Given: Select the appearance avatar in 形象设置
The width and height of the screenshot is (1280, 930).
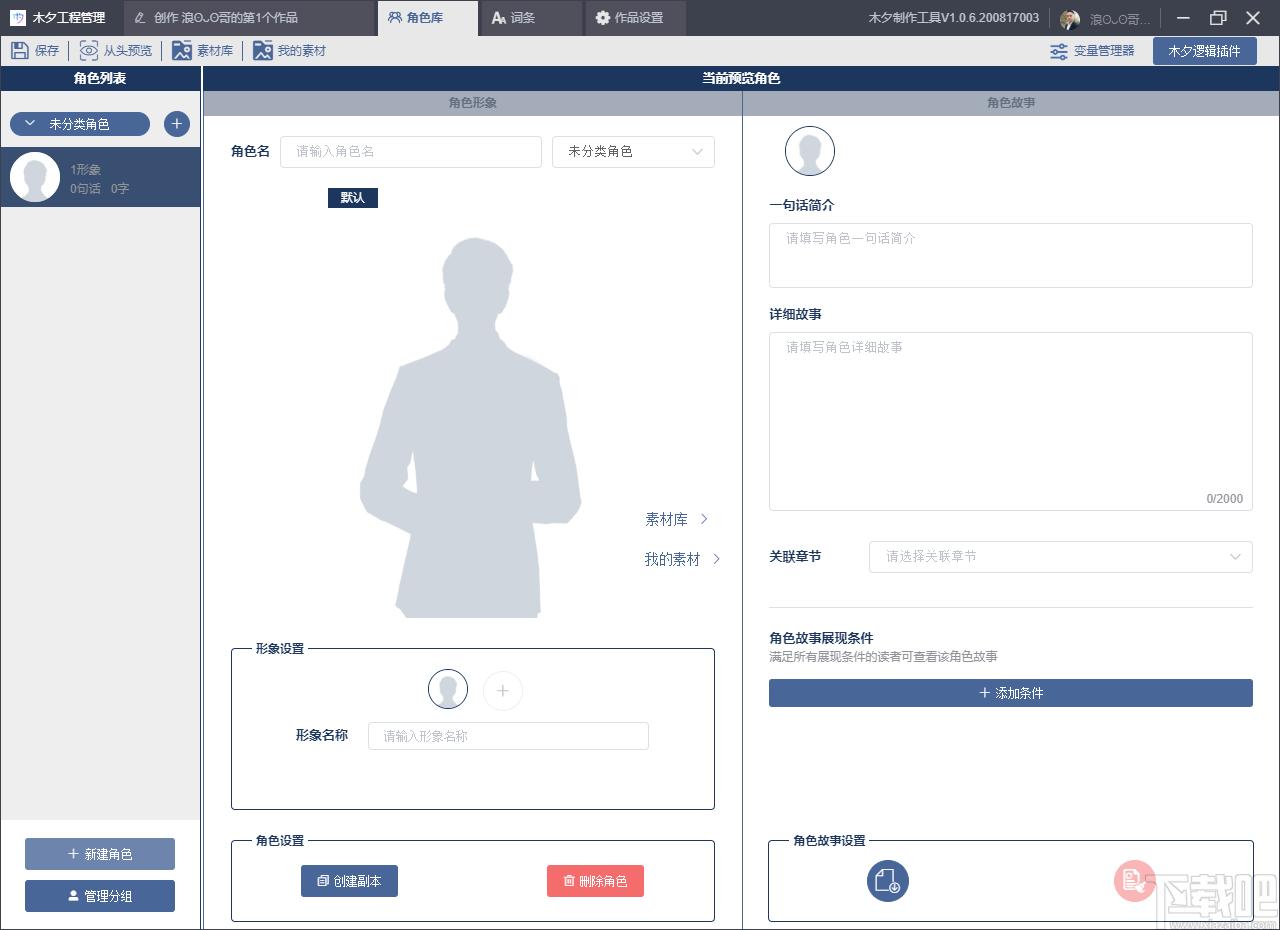Looking at the screenshot, I should [x=448, y=690].
